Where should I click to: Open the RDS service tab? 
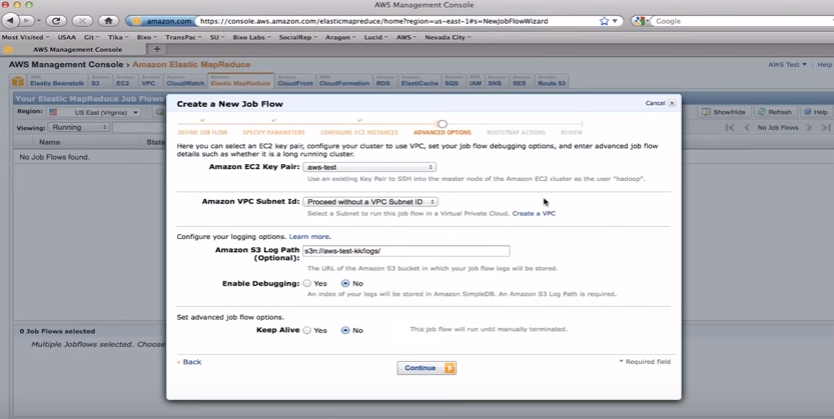click(383, 81)
